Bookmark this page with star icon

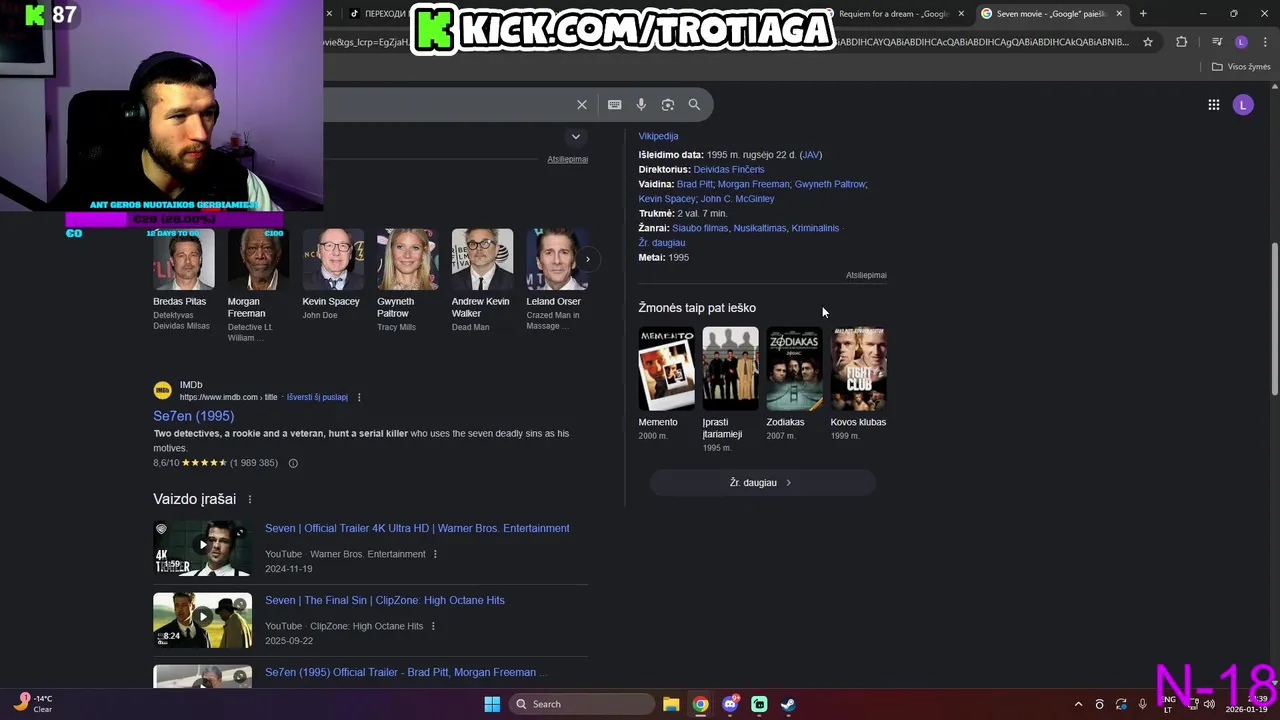point(1148,42)
